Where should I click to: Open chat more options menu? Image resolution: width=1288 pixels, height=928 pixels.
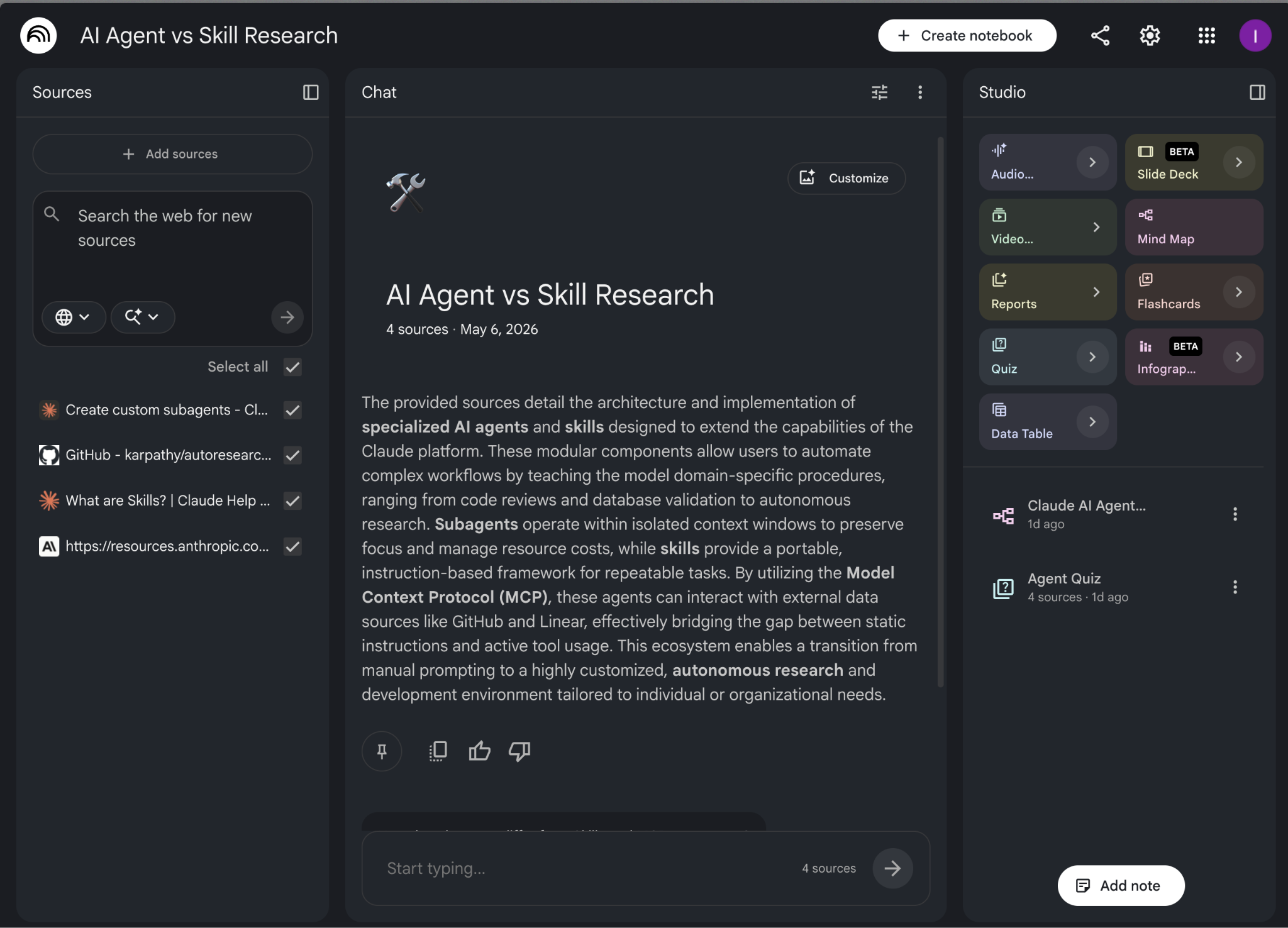[x=920, y=92]
